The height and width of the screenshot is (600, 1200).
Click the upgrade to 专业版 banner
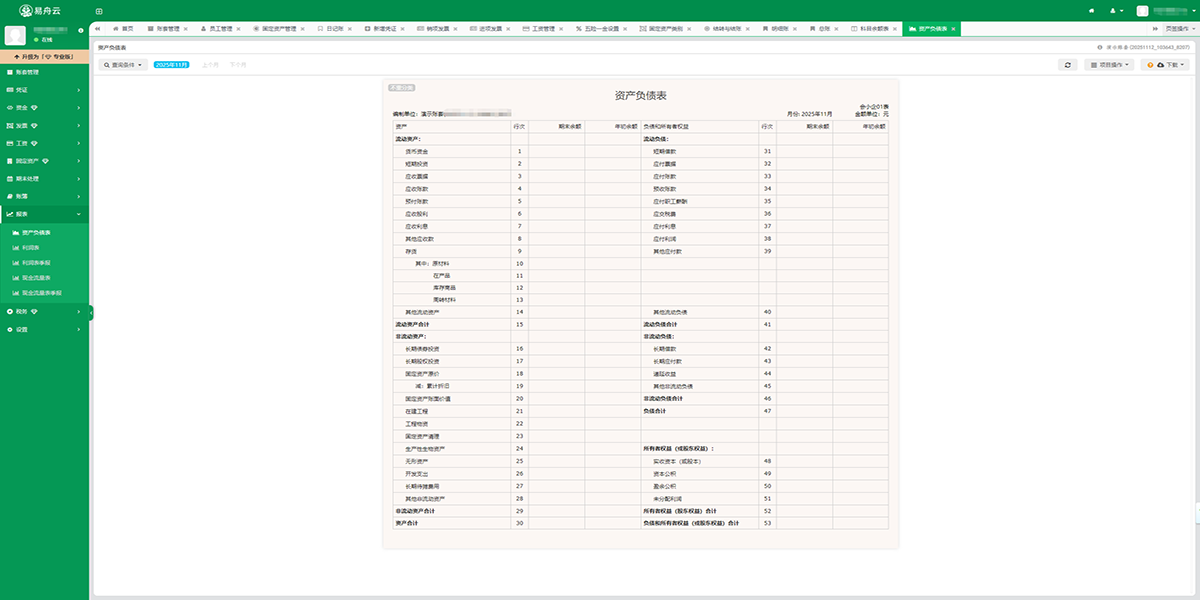coord(44,57)
